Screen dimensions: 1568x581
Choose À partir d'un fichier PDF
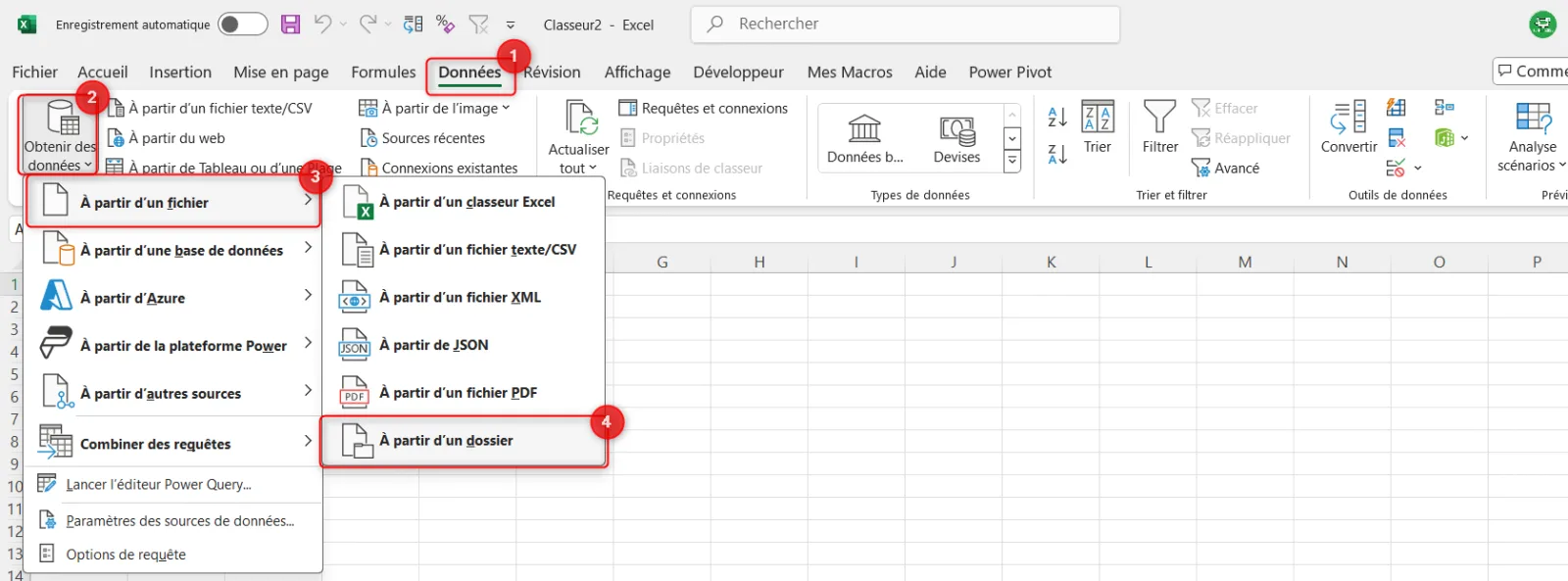tap(465, 393)
